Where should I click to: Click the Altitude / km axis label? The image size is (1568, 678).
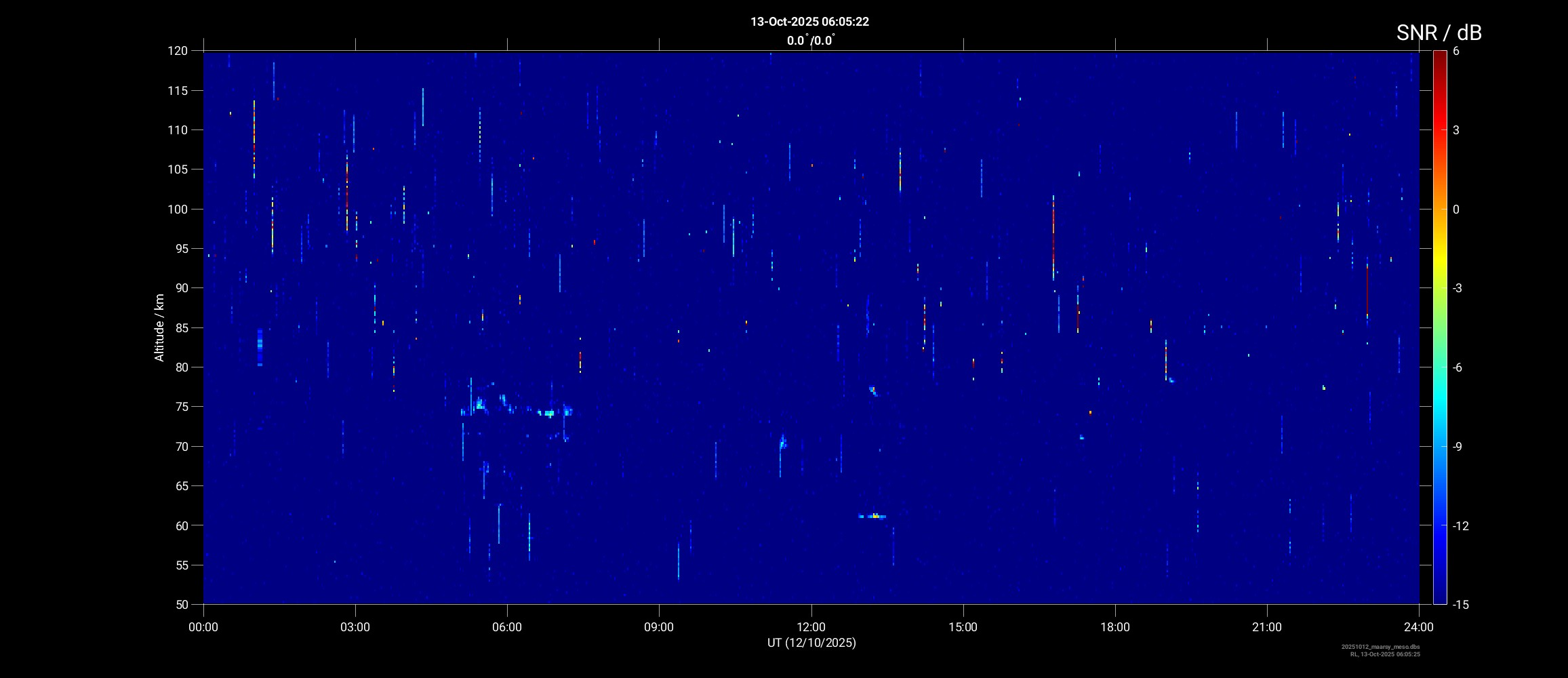(159, 327)
